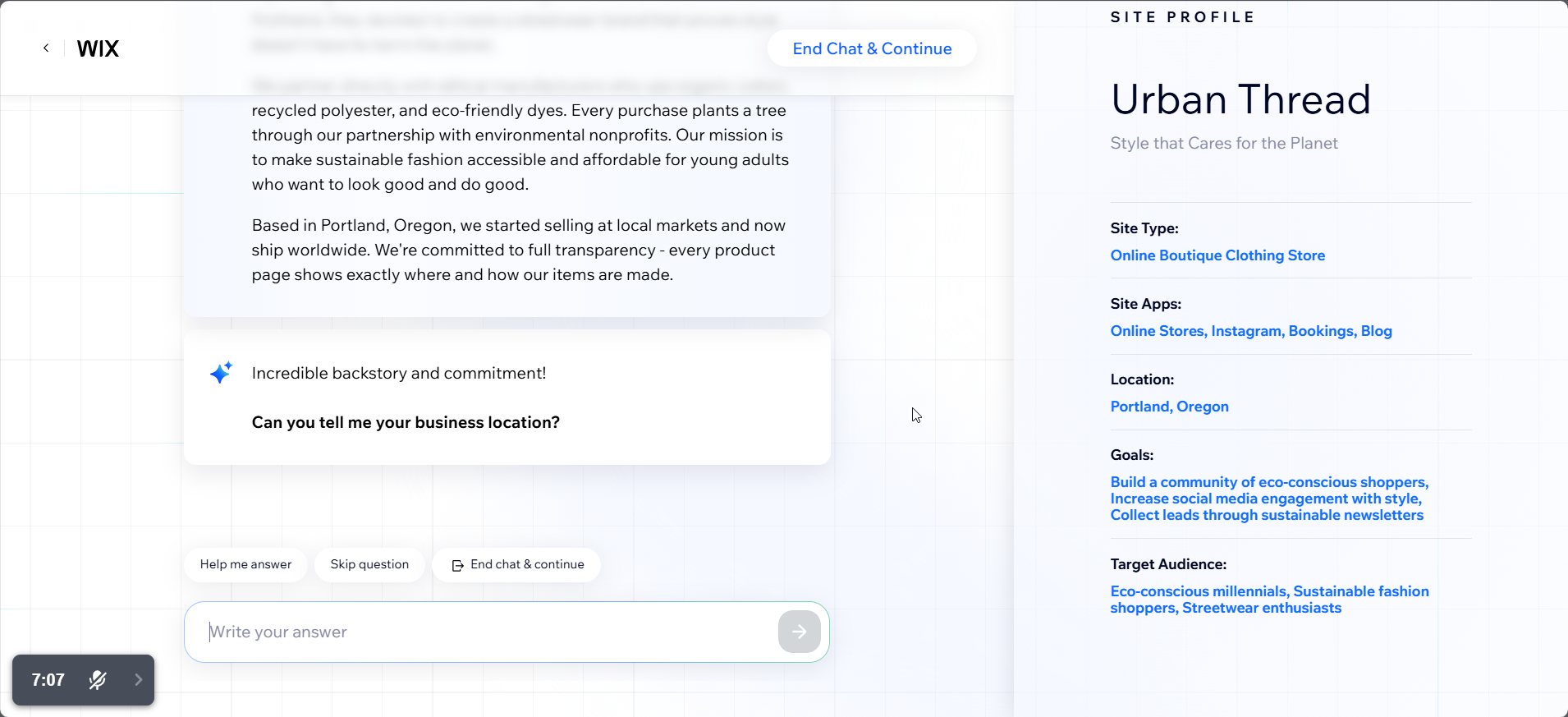Screen dimensions: 1568x717
Task: Click the Help me answer chip
Action: point(245,564)
